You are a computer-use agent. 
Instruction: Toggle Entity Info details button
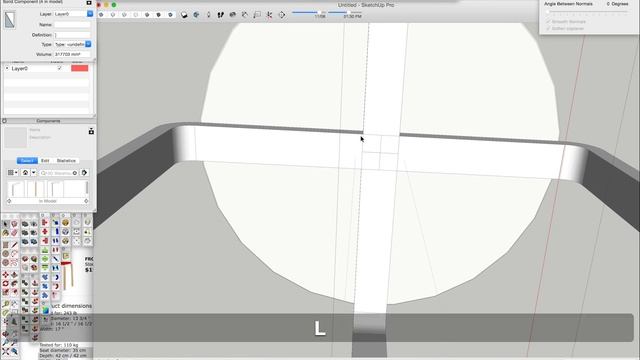click(x=89, y=3)
